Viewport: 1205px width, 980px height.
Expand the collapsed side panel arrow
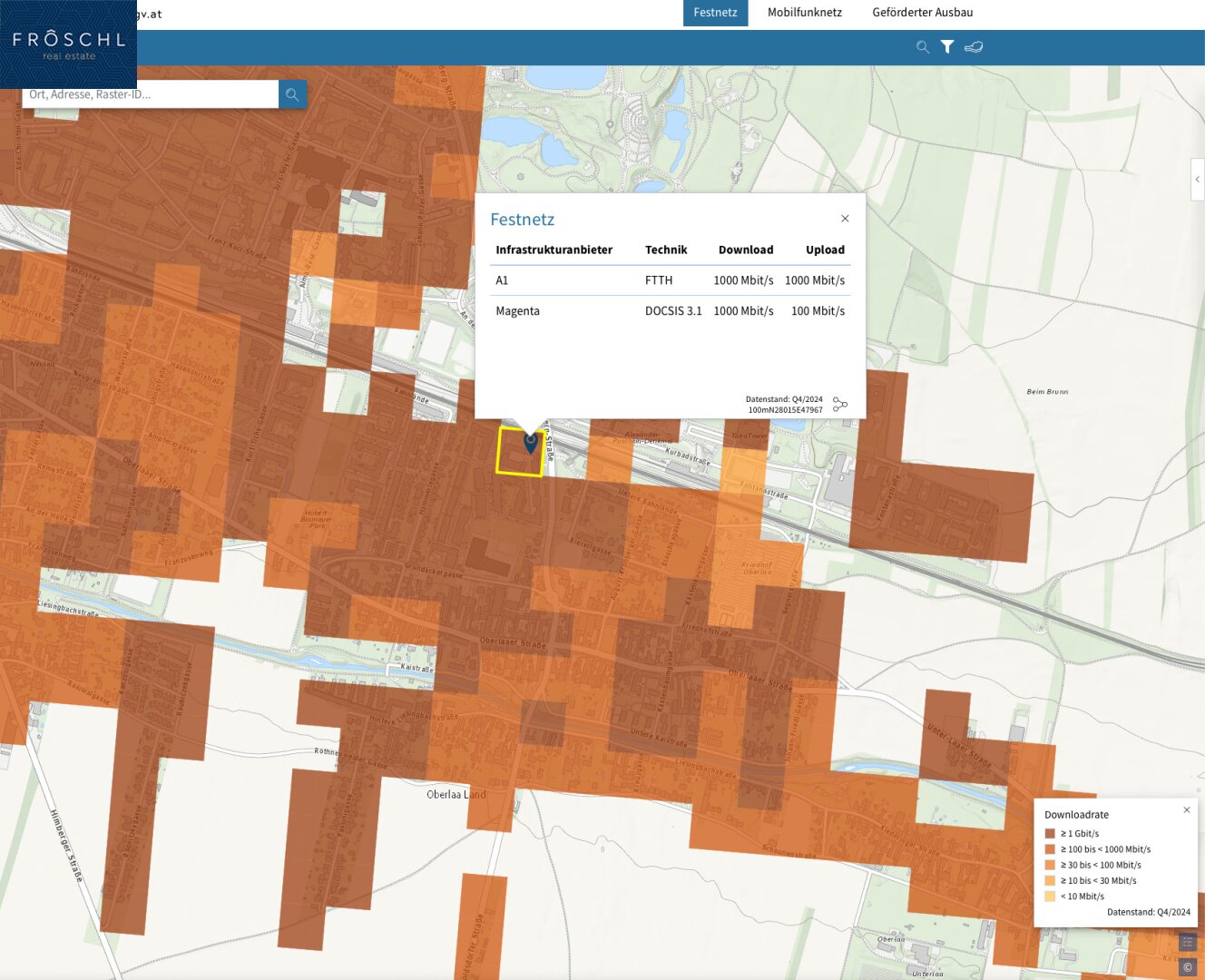pyautogui.click(x=1198, y=180)
